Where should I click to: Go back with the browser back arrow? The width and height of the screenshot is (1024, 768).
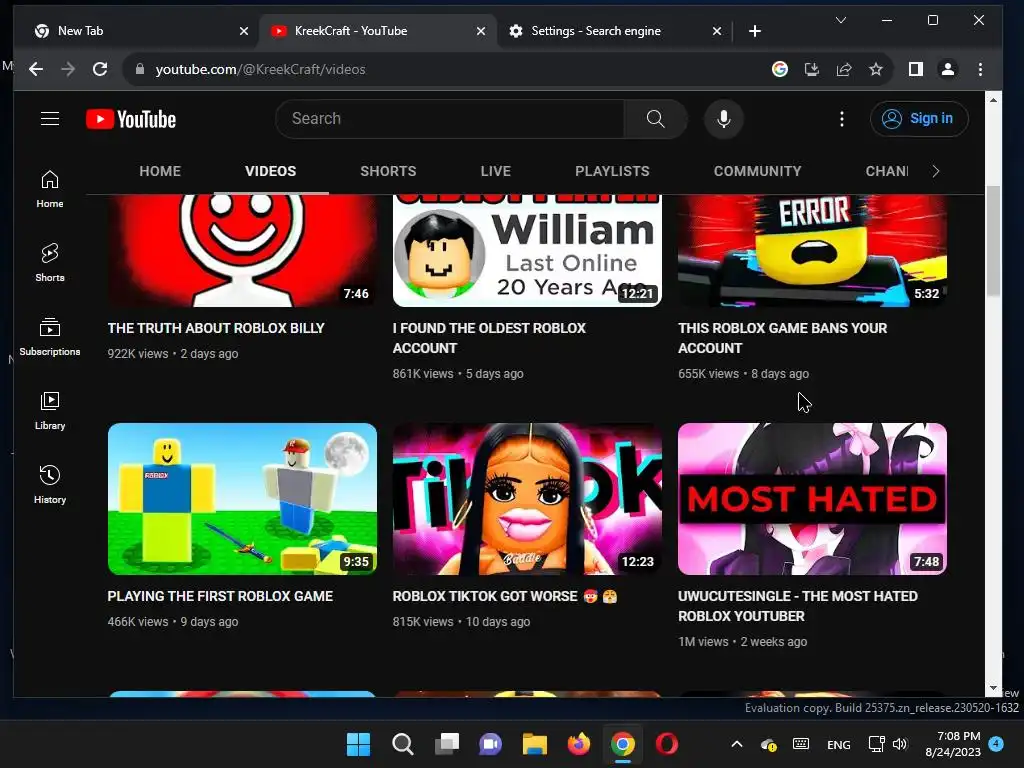point(36,69)
